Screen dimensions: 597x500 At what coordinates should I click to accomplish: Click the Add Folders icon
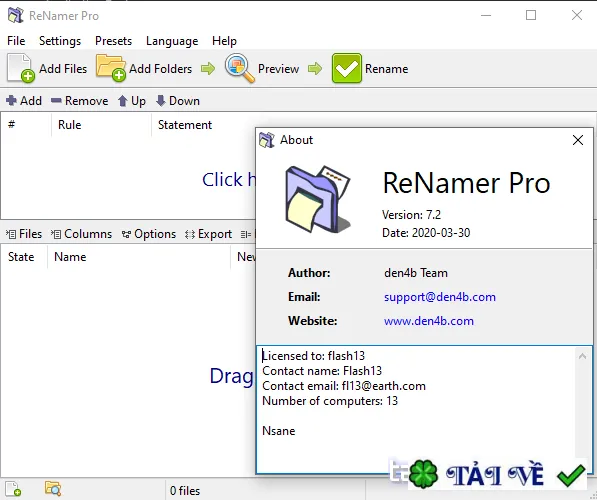(x=111, y=68)
